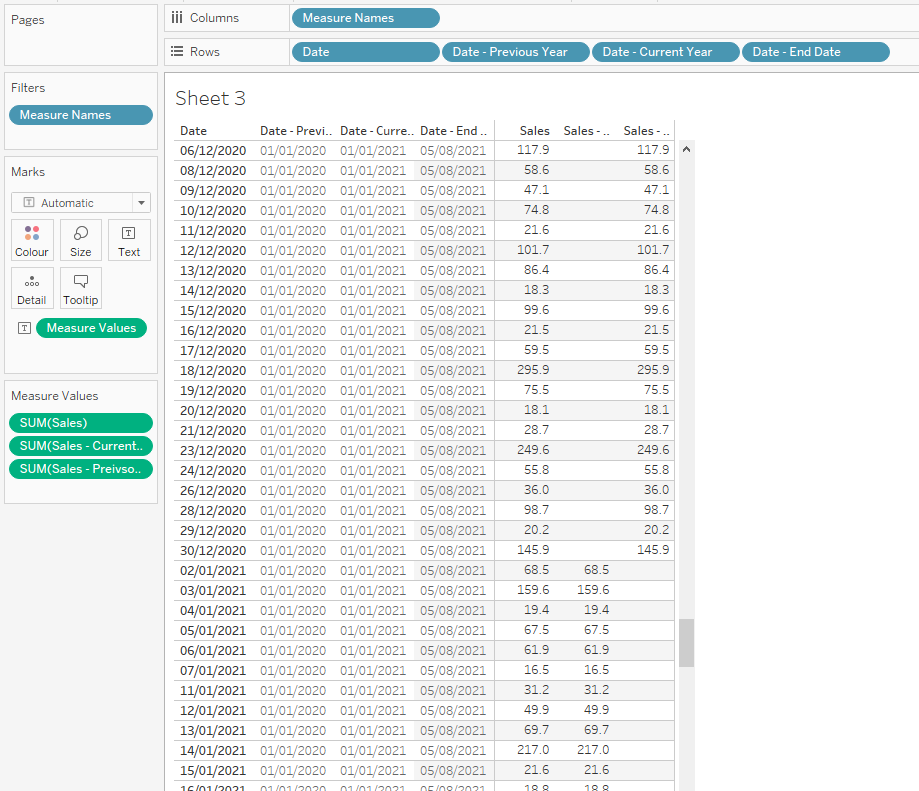
Task: Open the Detail marks card
Action: point(31,288)
